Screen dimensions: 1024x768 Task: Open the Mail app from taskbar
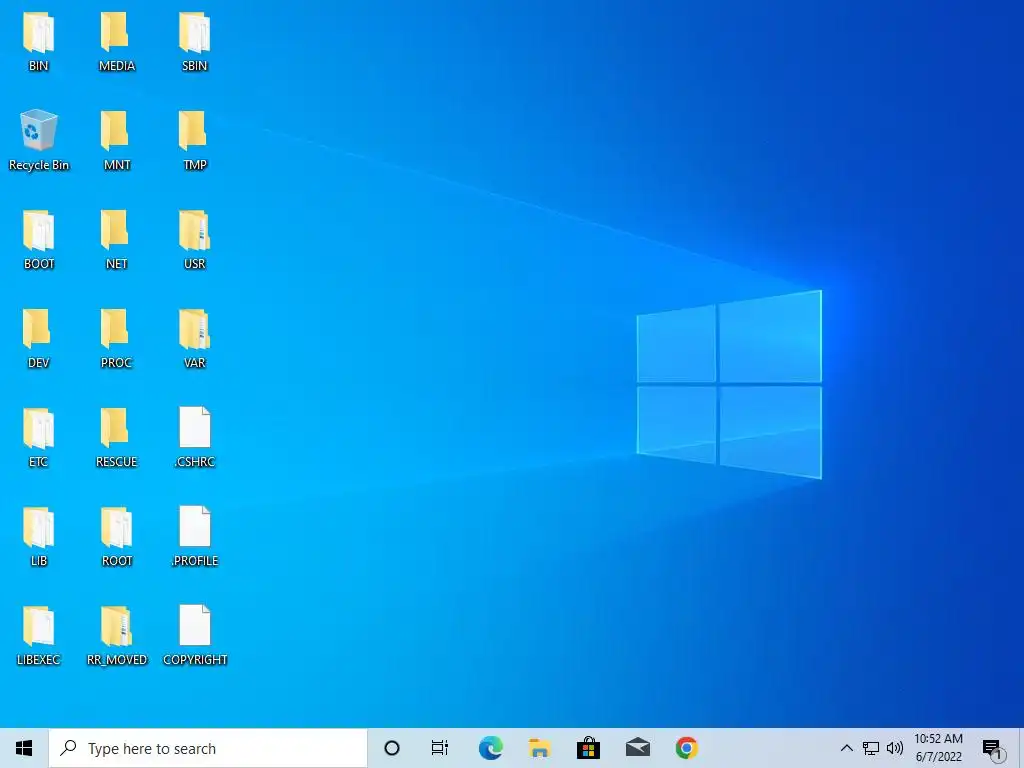[637, 748]
